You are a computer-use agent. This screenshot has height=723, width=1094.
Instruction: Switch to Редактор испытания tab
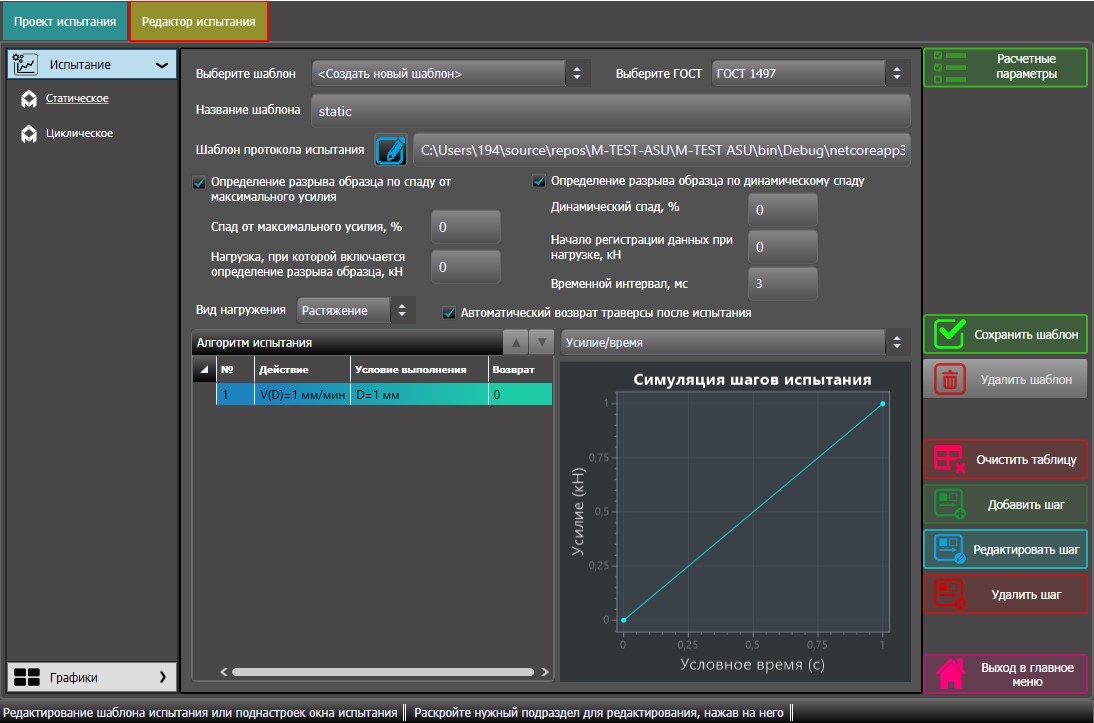(x=198, y=22)
